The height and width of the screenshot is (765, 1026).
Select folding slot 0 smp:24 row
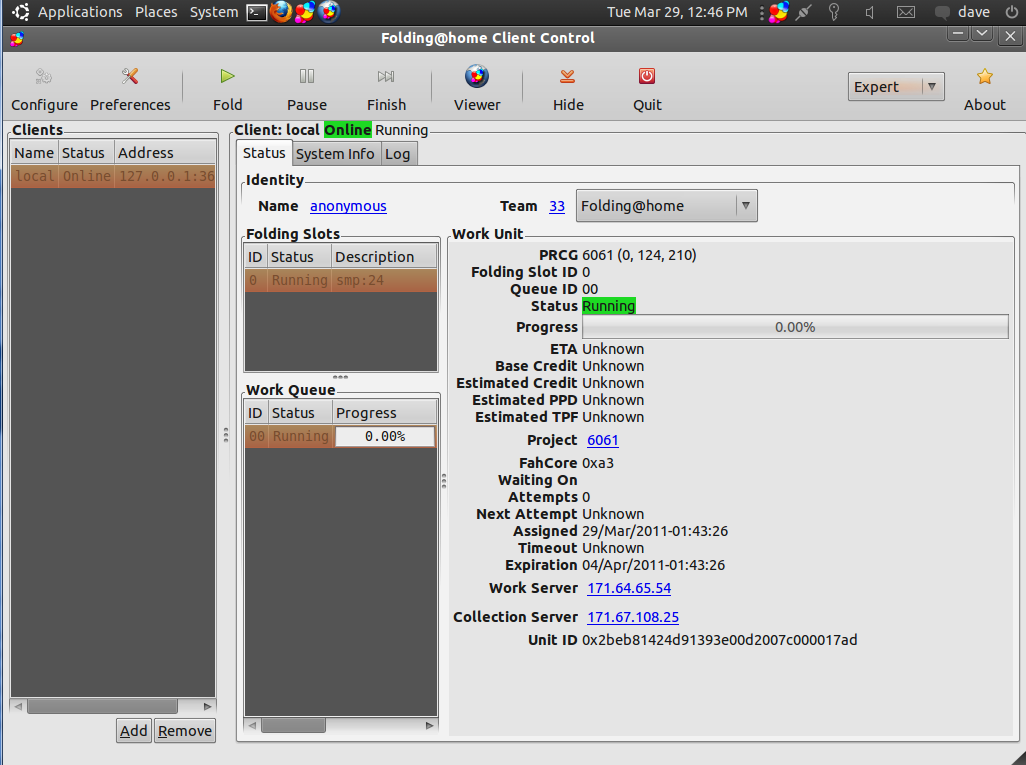click(x=341, y=280)
